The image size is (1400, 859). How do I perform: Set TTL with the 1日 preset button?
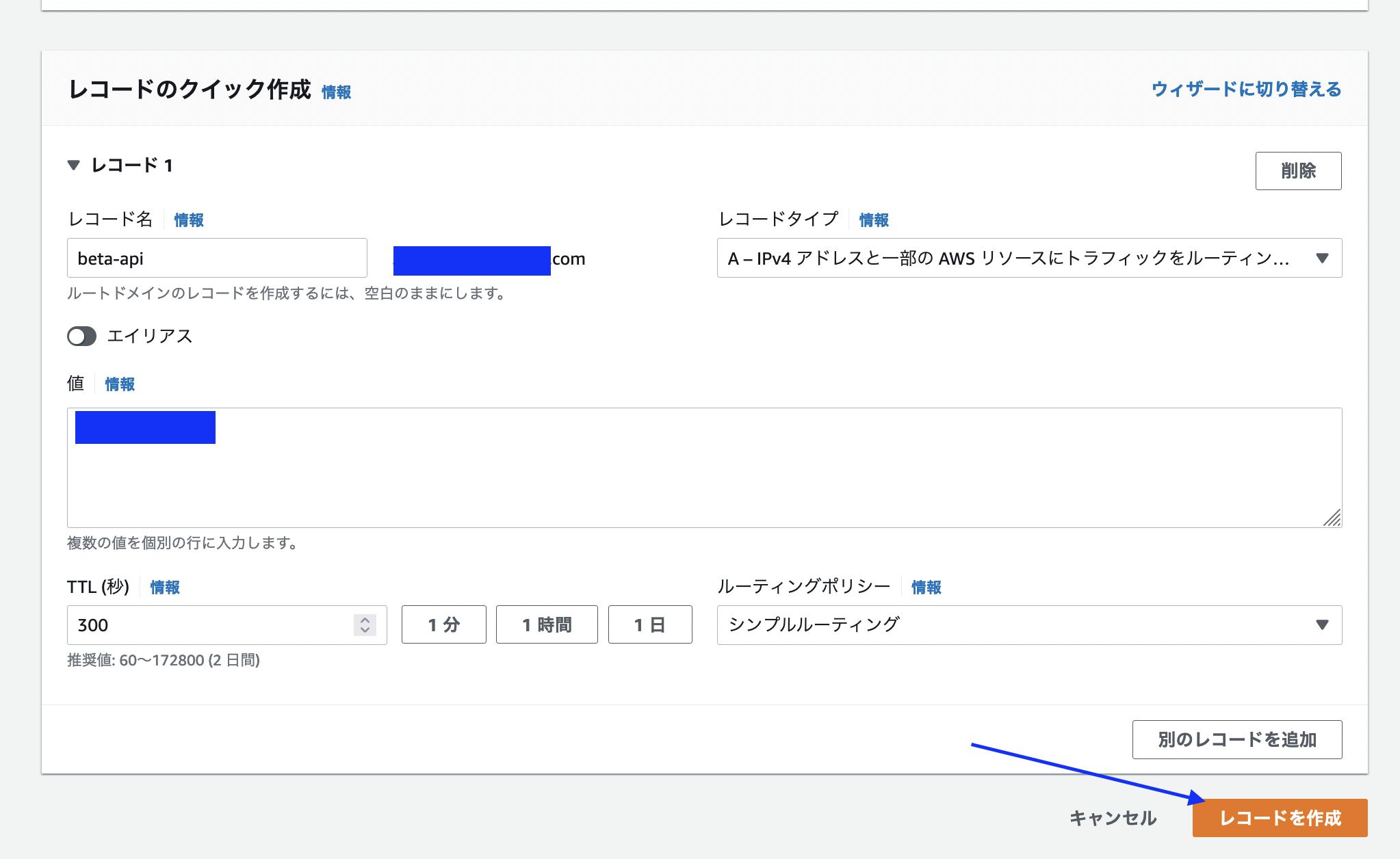650,624
